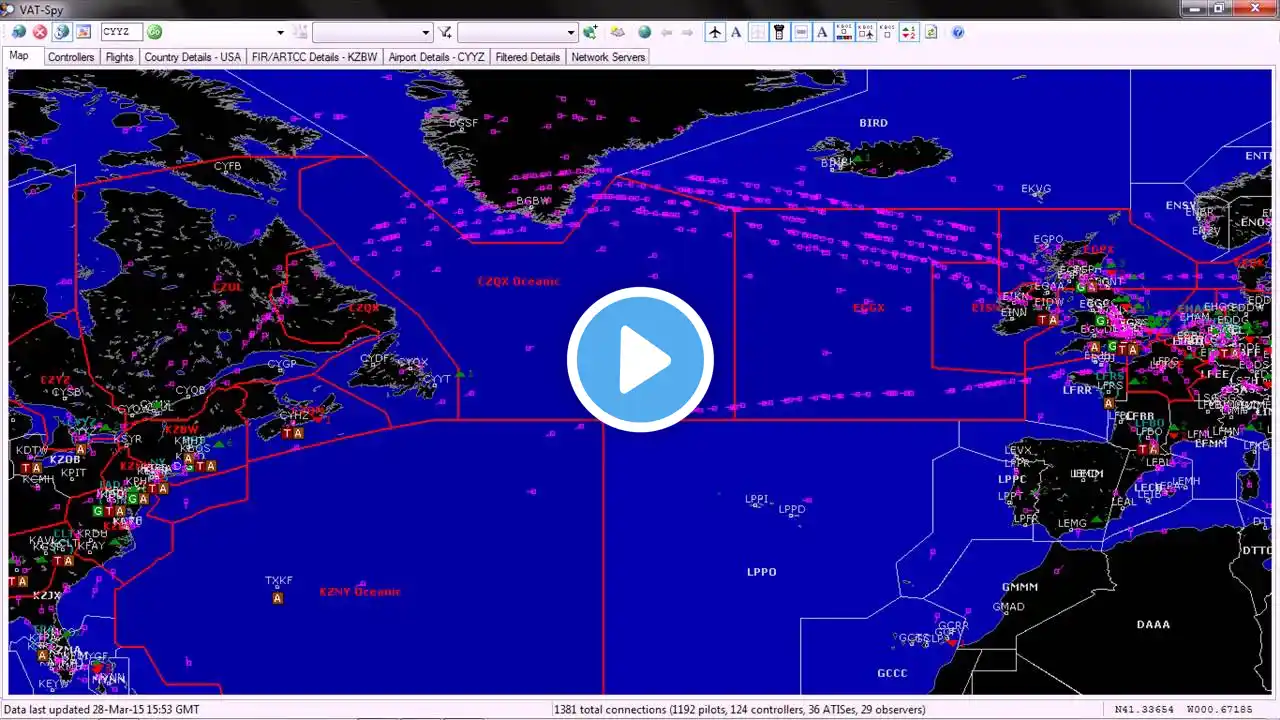Image resolution: width=1280 pixels, height=720 pixels.
Task: Click the weather clouds icon
Action: (x=618, y=32)
